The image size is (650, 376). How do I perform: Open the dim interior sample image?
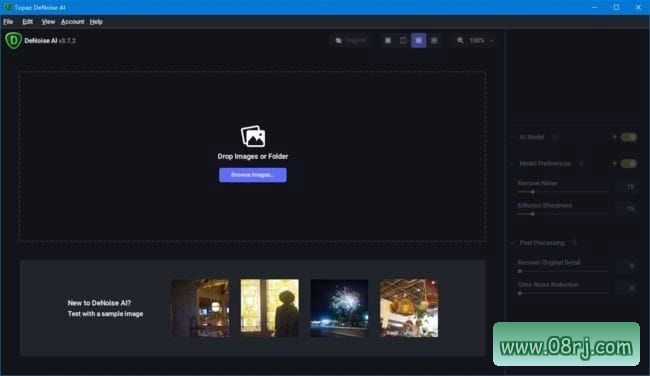tap(200, 308)
